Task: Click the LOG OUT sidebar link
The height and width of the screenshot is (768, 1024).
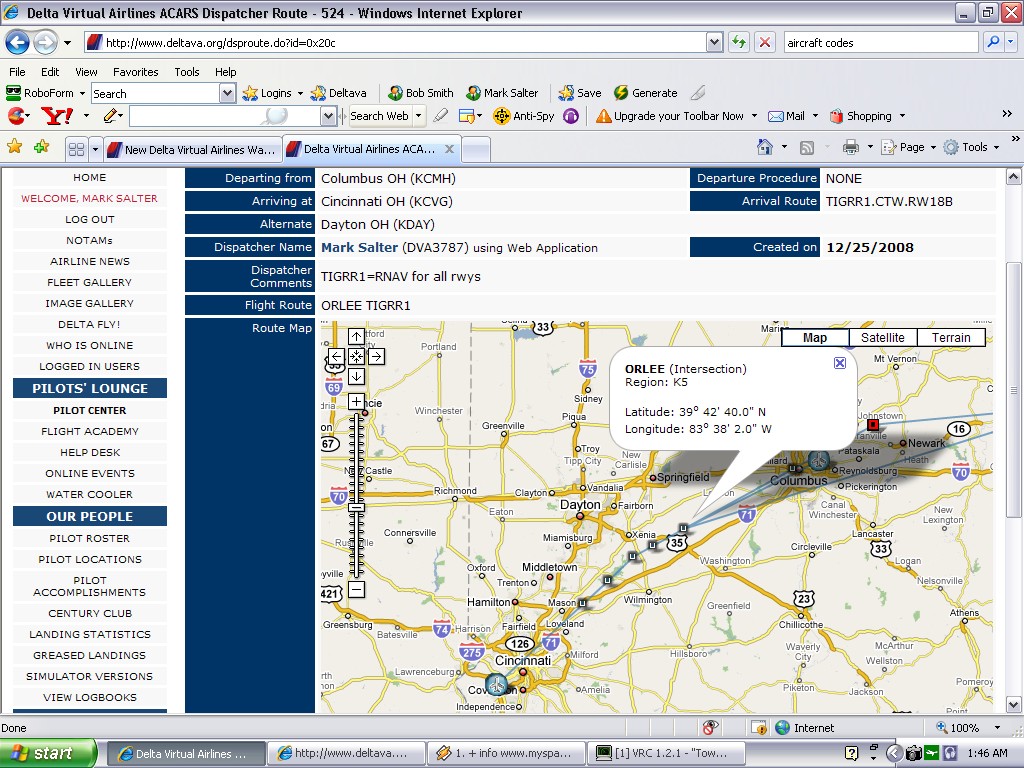Action: [89, 219]
